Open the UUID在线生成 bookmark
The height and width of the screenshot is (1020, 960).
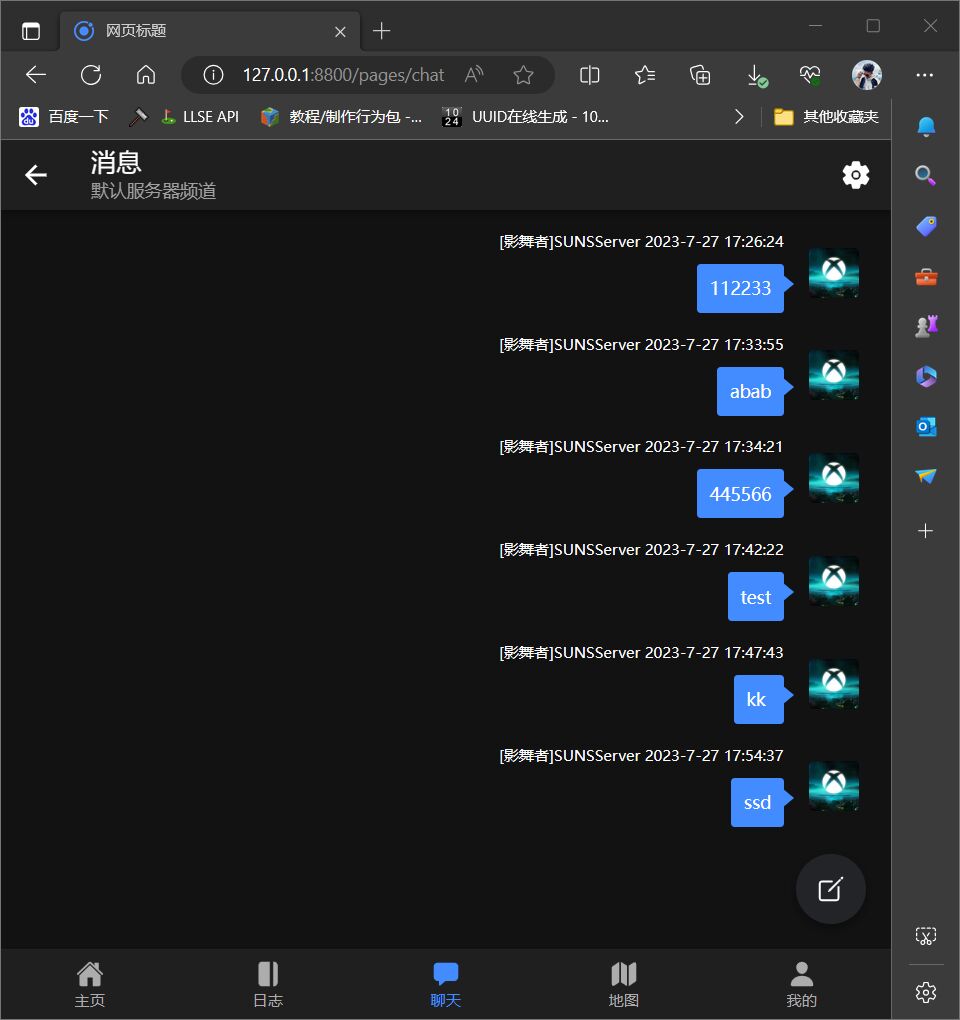526,116
